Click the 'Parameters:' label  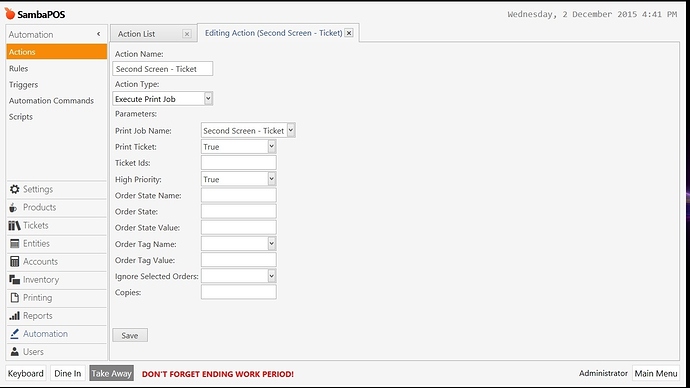[136, 114]
